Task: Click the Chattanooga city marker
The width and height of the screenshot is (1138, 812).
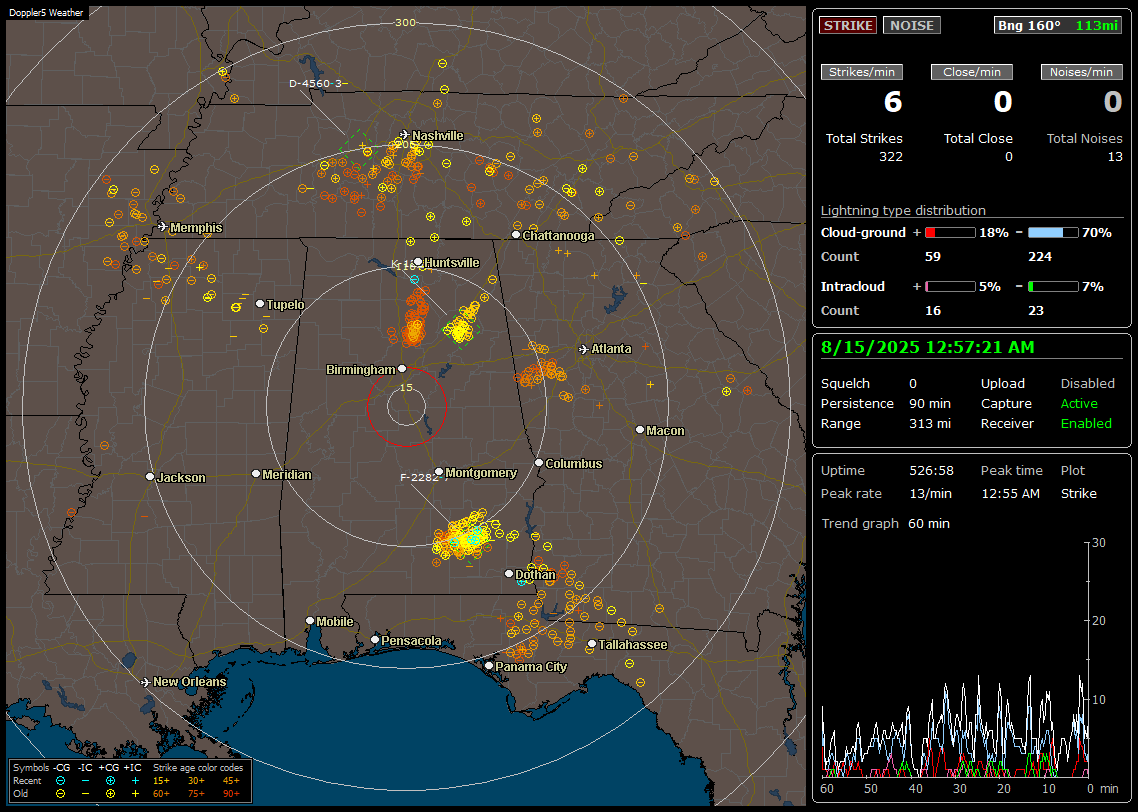Action: point(516,235)
